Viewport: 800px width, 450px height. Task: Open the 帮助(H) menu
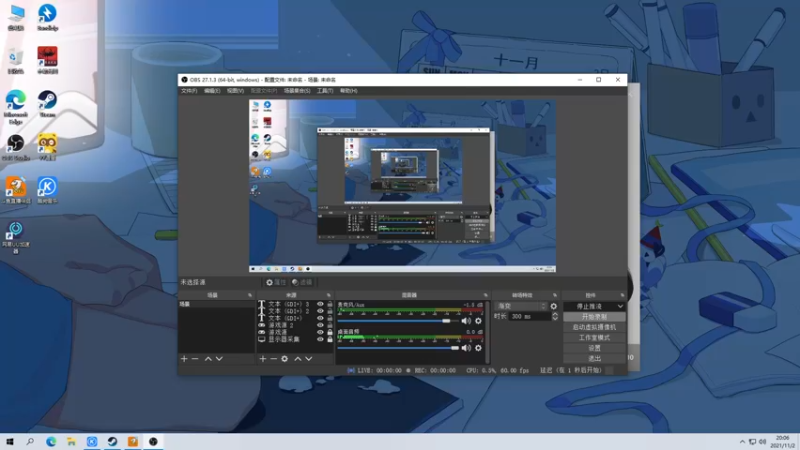[348, 90]
